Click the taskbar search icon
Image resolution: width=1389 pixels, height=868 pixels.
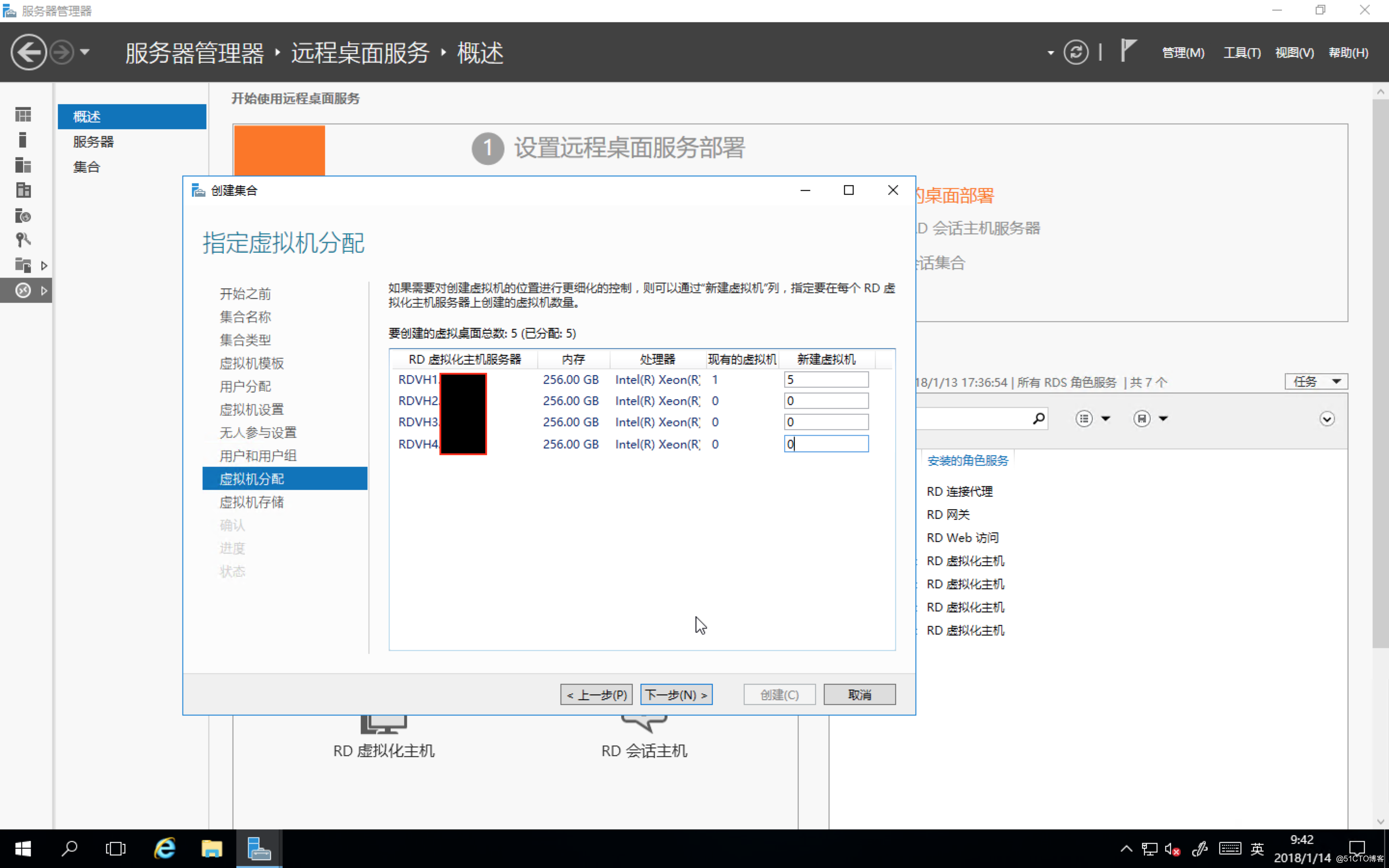click(69, 849)
